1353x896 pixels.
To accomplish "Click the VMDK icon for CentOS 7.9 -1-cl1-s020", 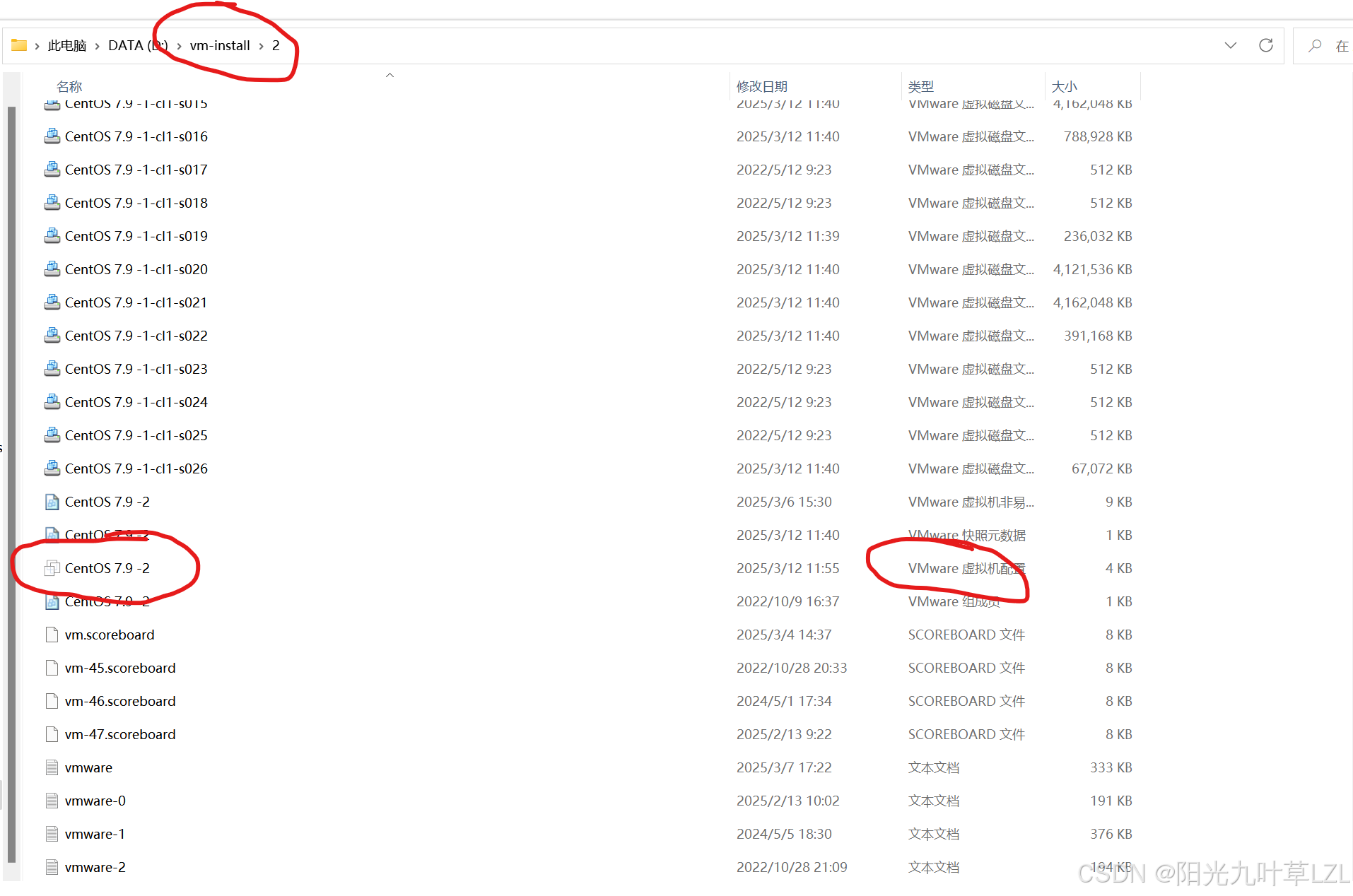I will (52, 269).
